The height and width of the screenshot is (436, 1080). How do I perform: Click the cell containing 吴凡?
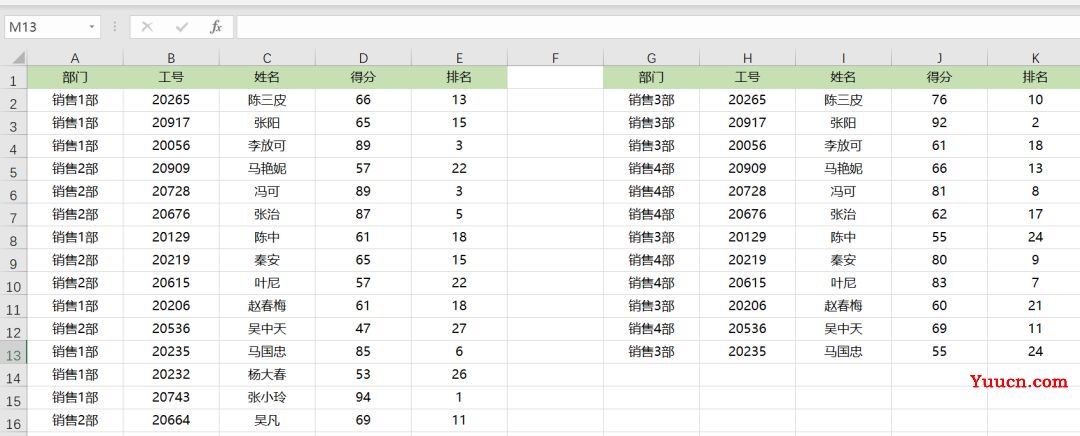point(267,420)
